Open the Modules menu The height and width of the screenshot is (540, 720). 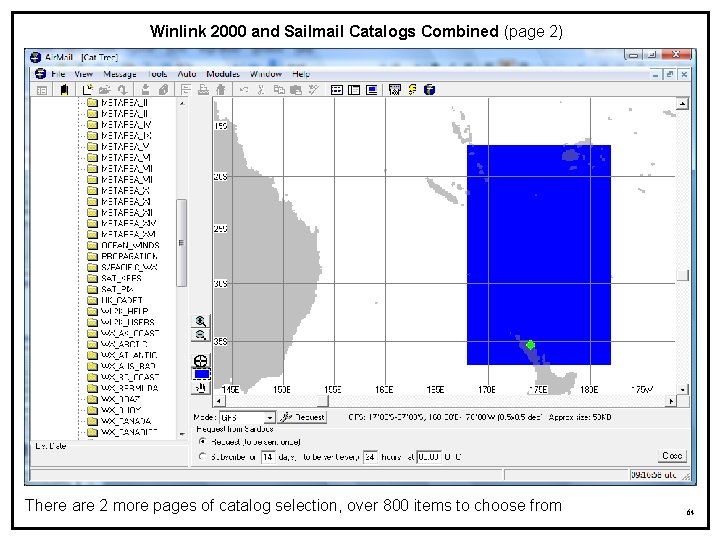point(223,74)
